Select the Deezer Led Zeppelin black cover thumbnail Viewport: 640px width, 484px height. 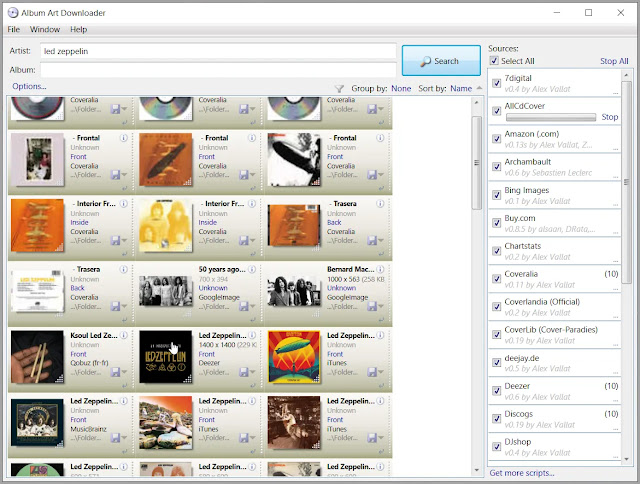(165, 357)
